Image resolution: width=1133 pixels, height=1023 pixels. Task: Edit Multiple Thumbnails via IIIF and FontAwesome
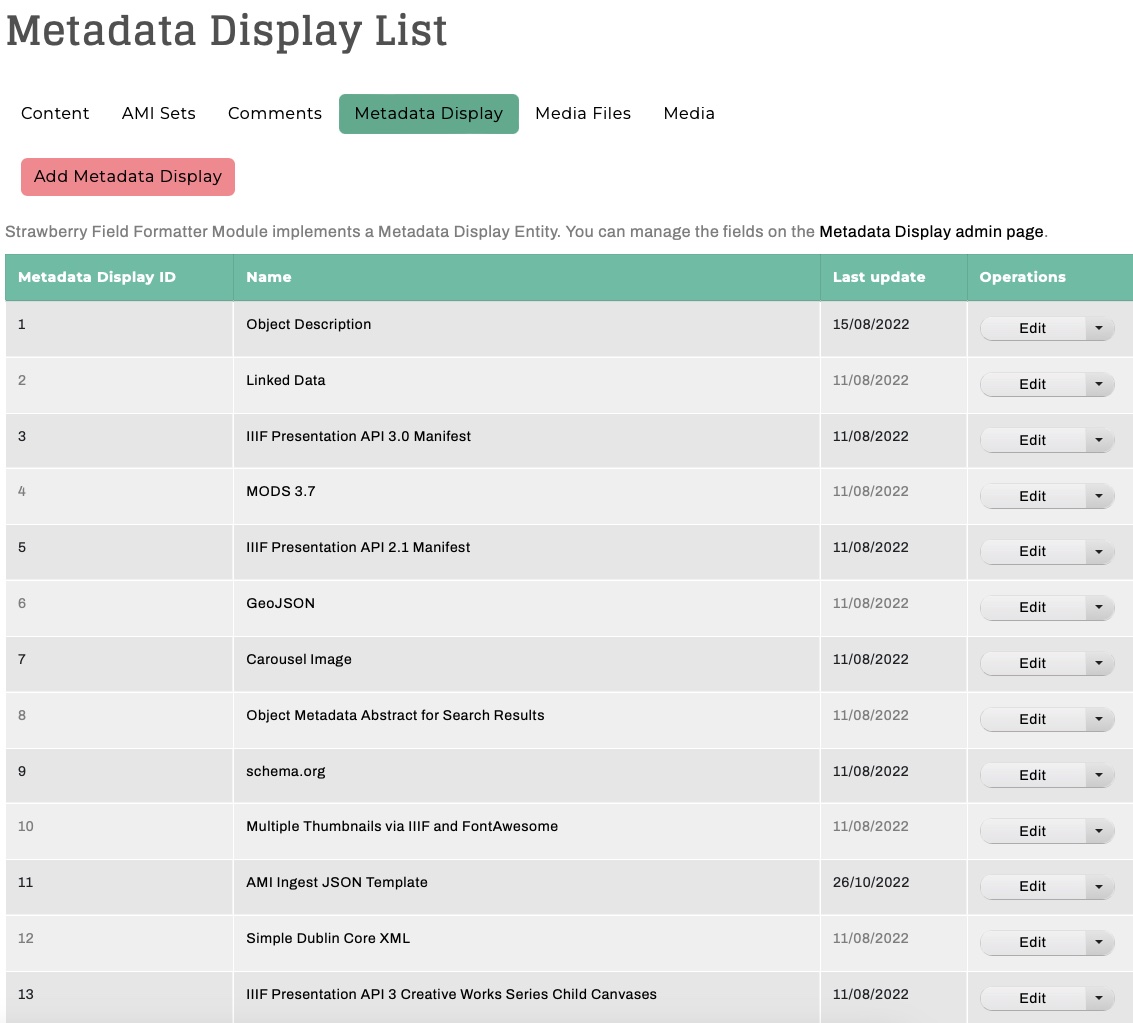1032,831
